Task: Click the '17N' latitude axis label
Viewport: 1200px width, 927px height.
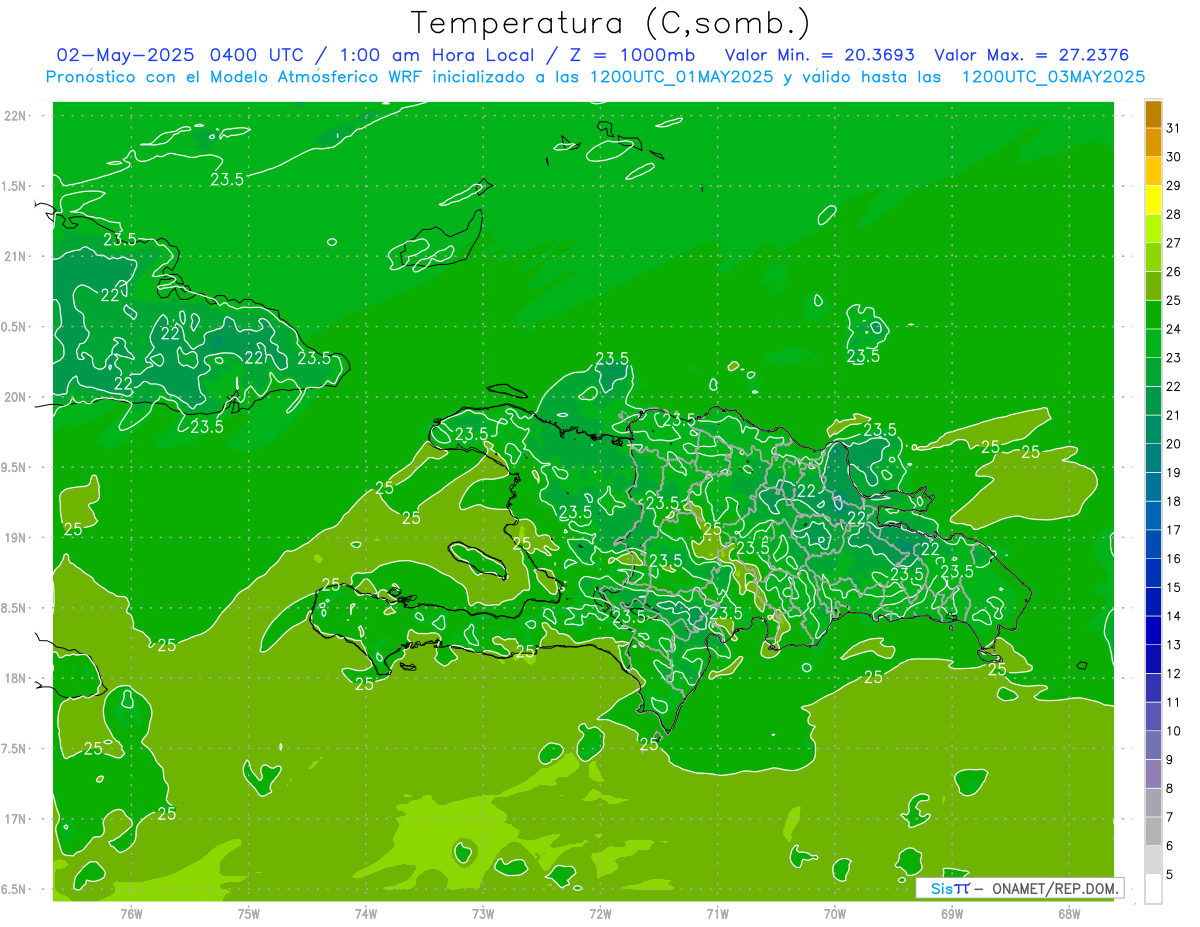Action: (x=15, y=819)
